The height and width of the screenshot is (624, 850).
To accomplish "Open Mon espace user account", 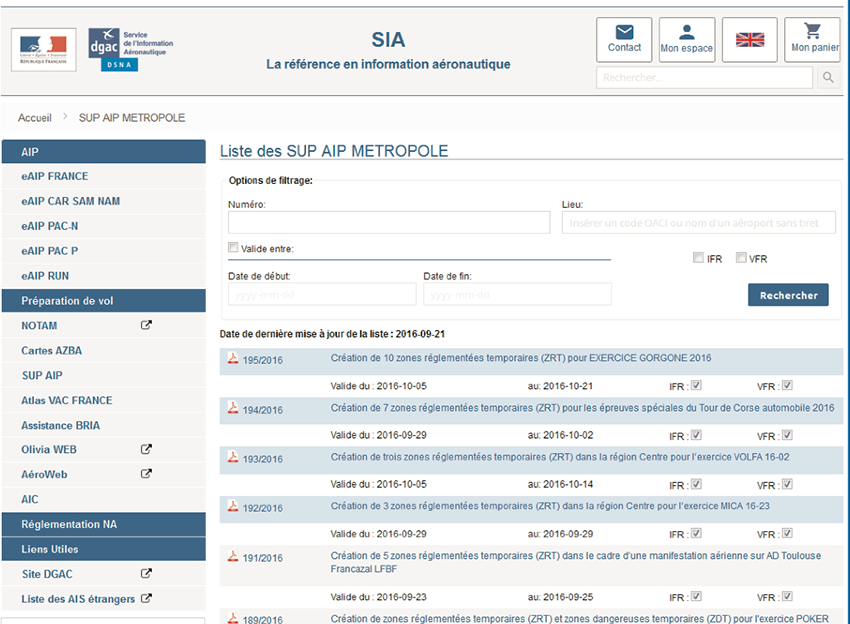I will 687,40.
